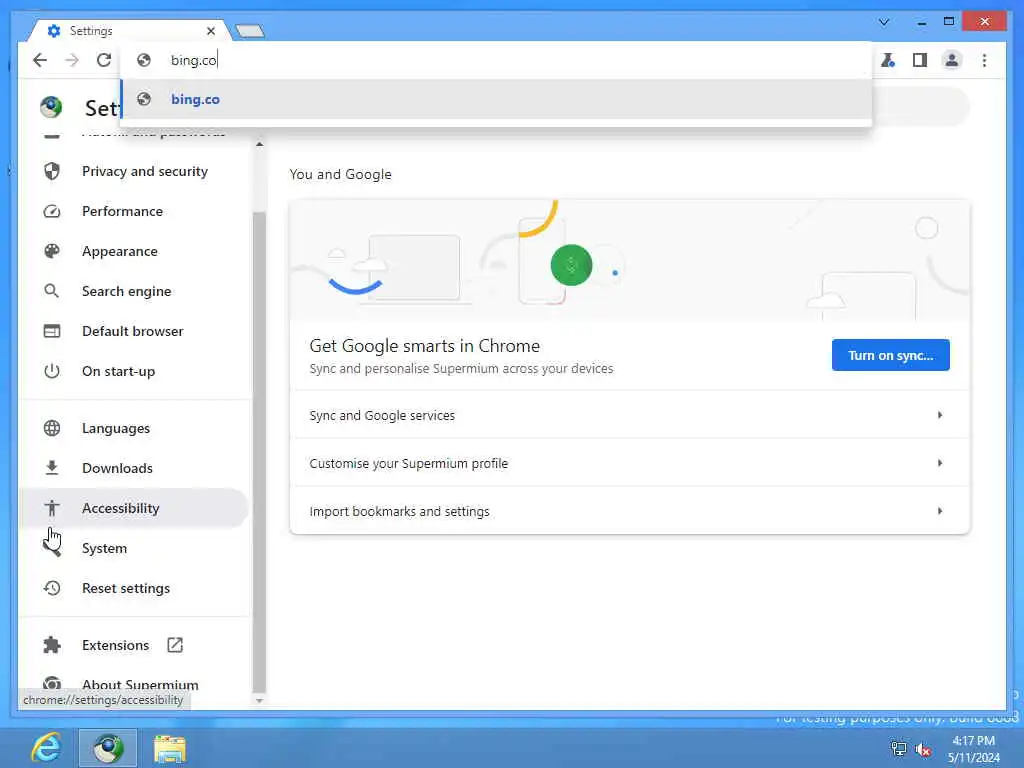This screenshot has width=1024, height=768.
Task: Open Default browser settings
Action: click(x=134, y=331)
